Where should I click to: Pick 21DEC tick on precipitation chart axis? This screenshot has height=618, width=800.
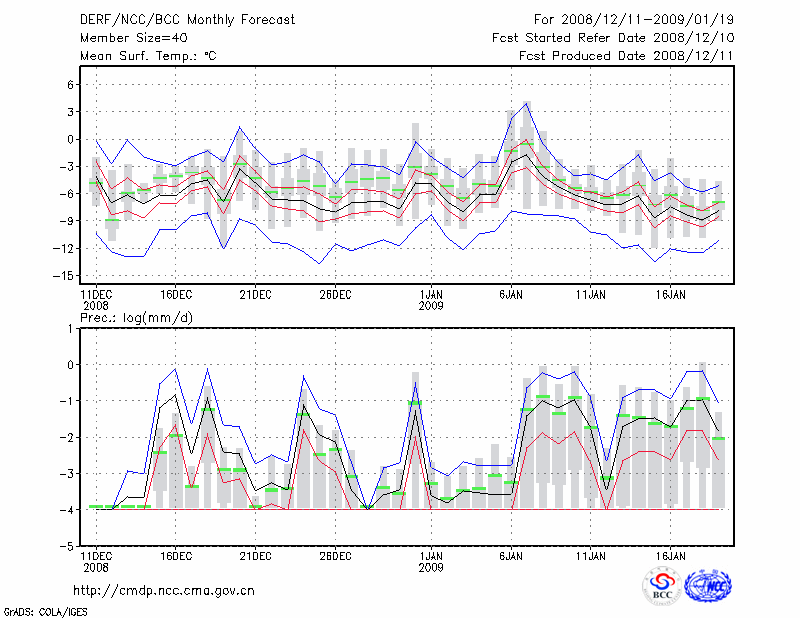tap(255, 556)
